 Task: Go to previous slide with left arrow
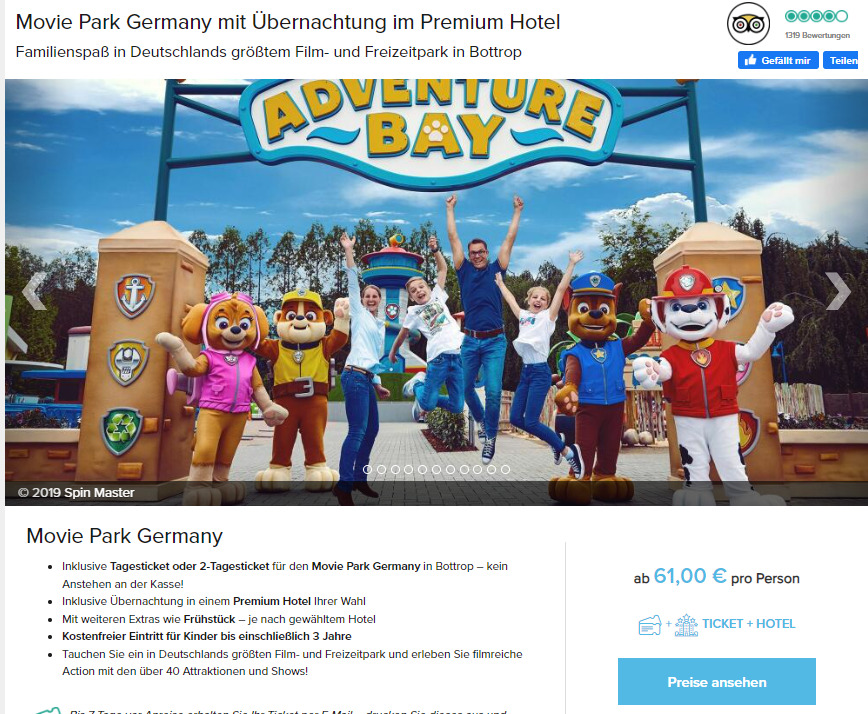[x=34, y=290]
